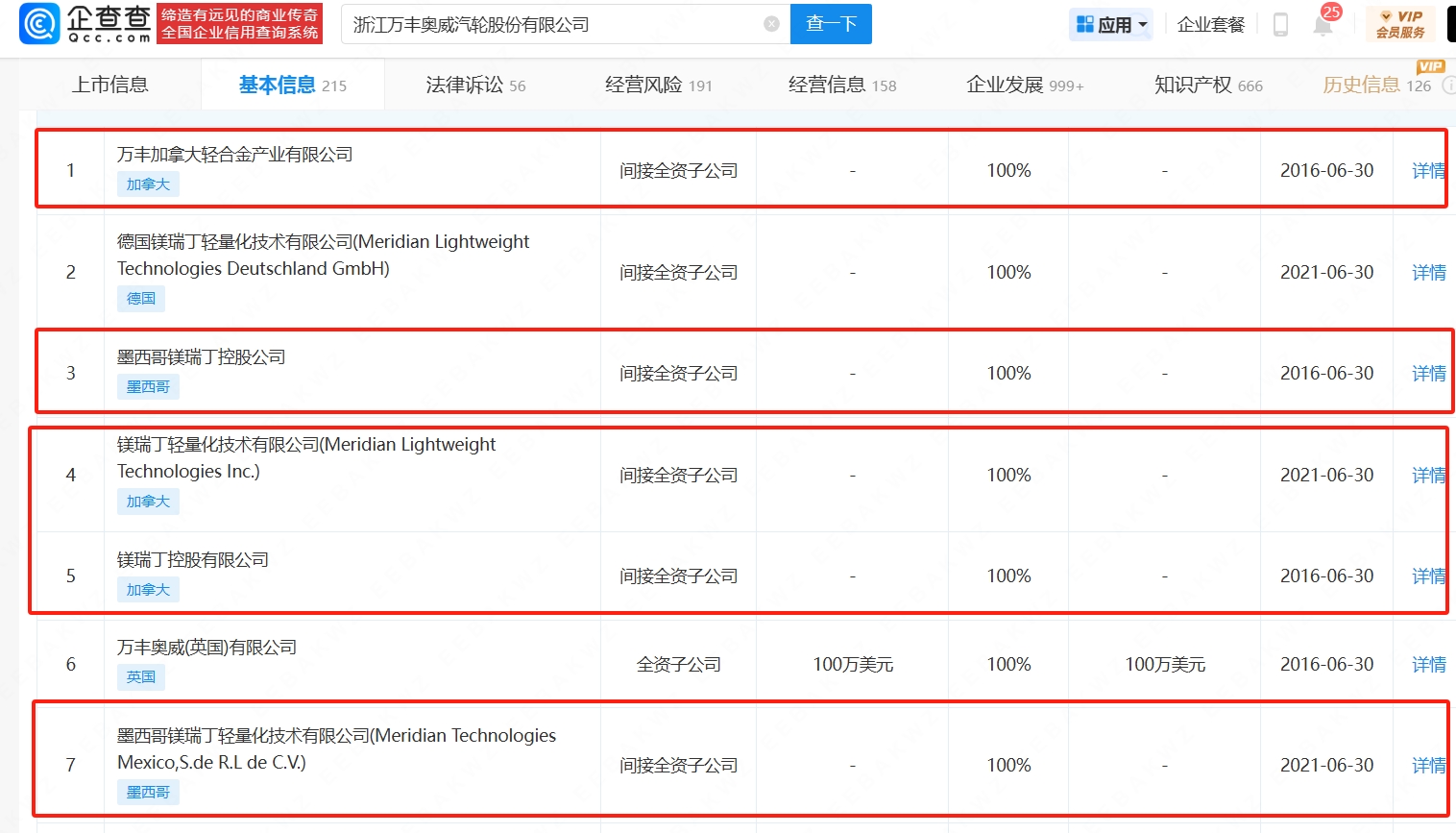The width and height of the screenshot is (1456, 833).
Task: Open 镁瑞丁轻量化技术有限公司 Meridian Lightweight Technologies Inc. link
Action: coord(306,458)
